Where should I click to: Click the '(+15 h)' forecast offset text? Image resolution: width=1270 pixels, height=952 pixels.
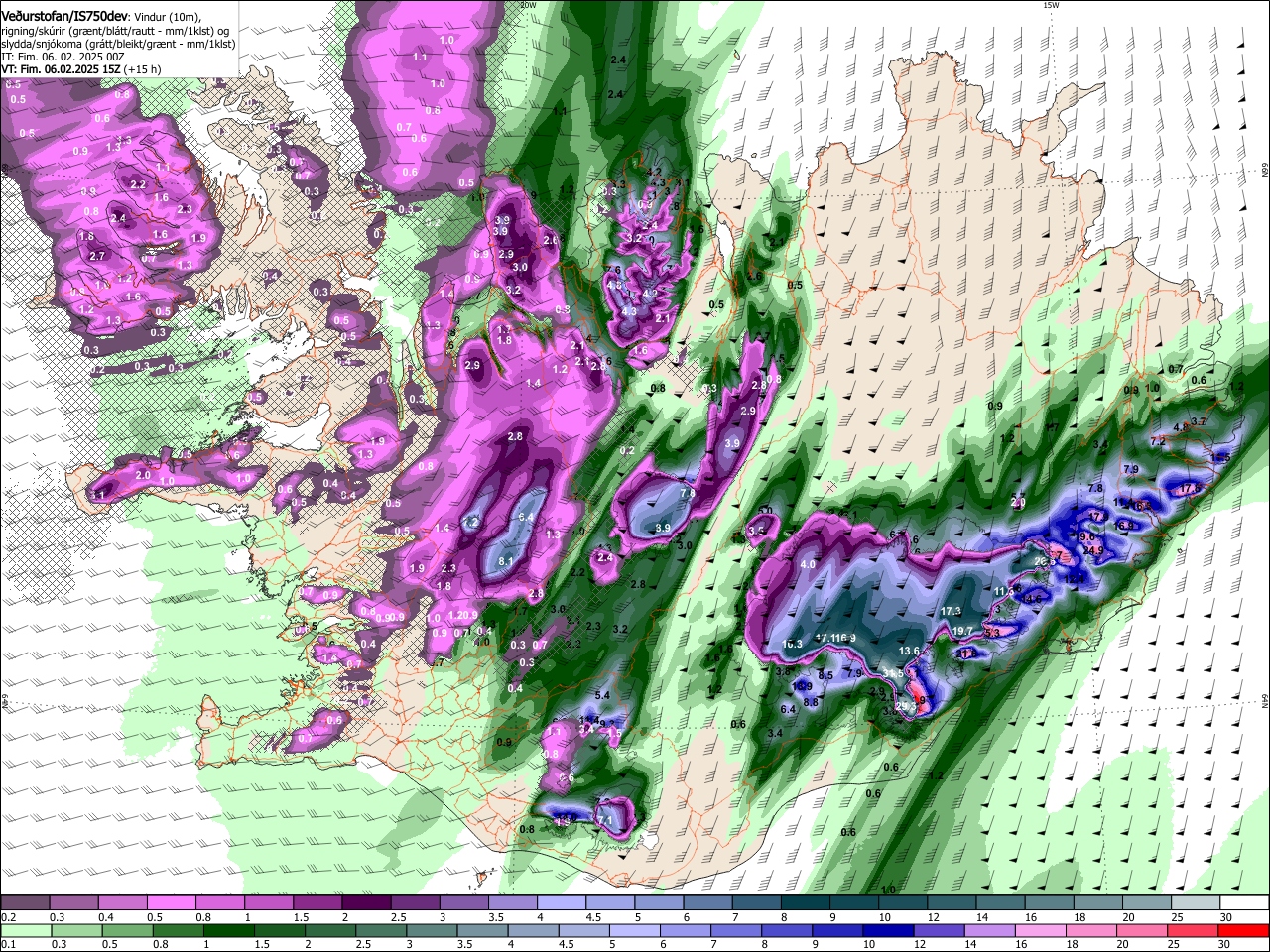(143, 70)
